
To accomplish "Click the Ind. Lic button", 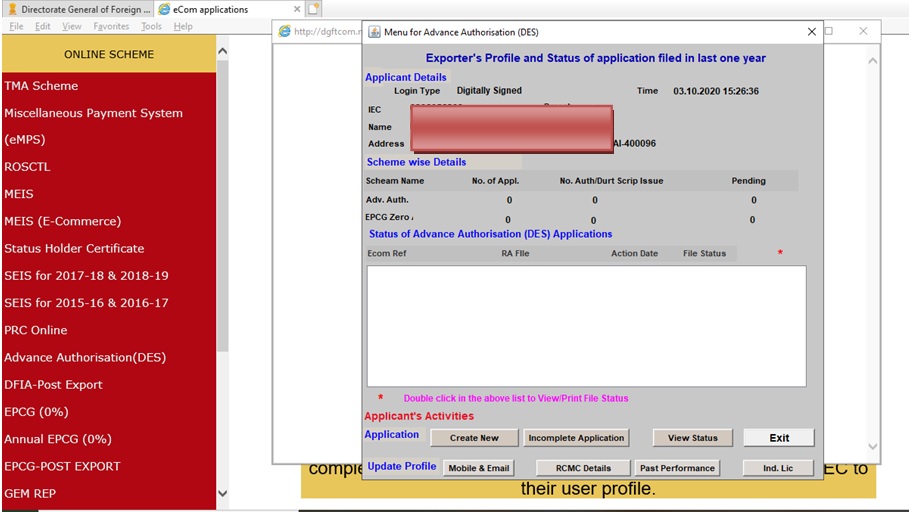I will 778,468.
